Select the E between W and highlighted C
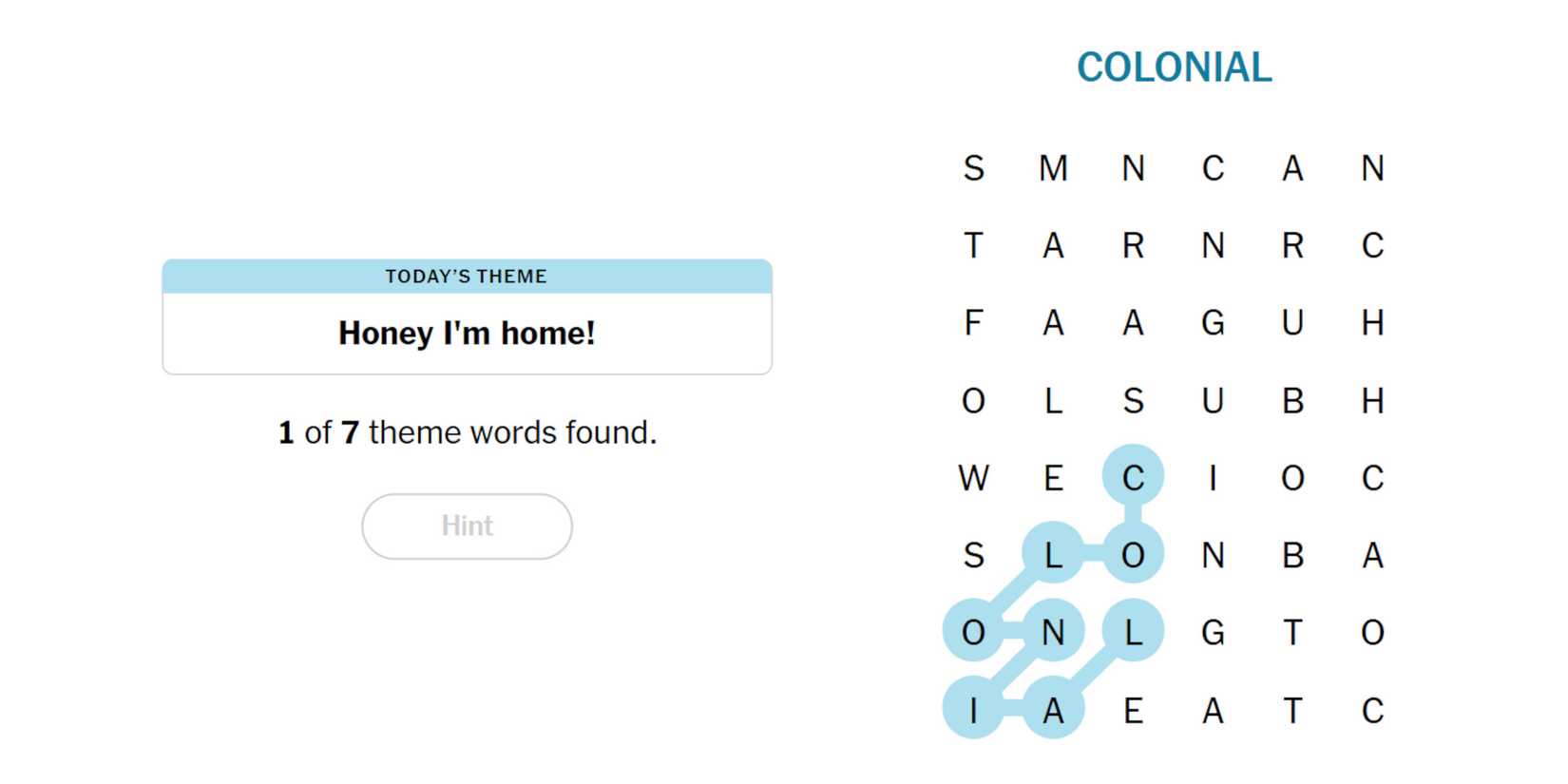 (1053, 478)
